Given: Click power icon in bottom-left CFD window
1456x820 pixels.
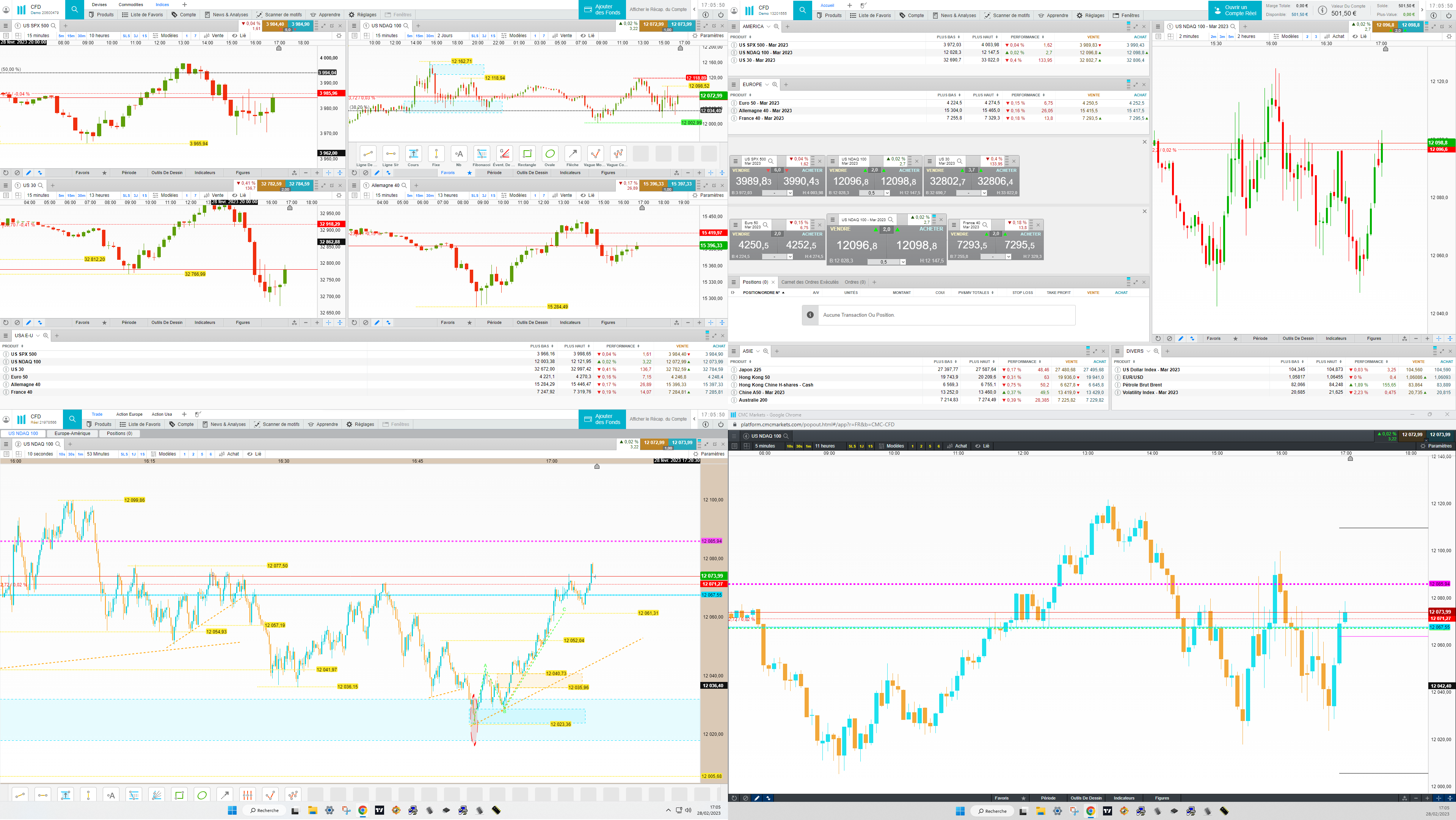Looking at the screenshot, I should [x=721, y=424].
